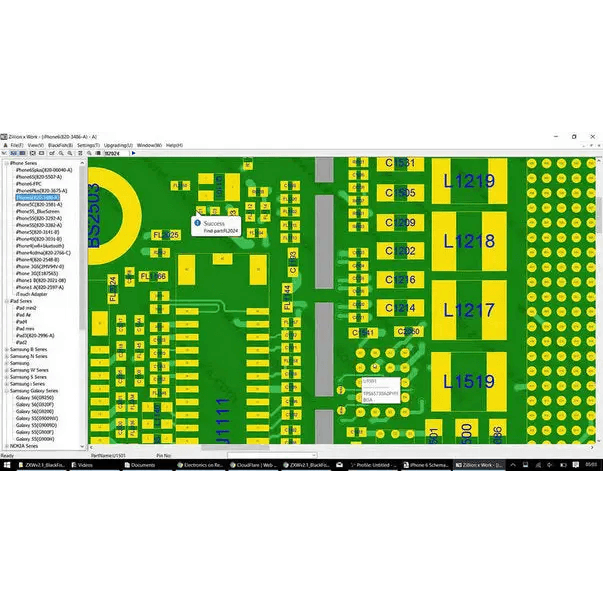603x603 pixels.
Task: Click the blue play arrow beside search field
Action: (x=133, y=154)
